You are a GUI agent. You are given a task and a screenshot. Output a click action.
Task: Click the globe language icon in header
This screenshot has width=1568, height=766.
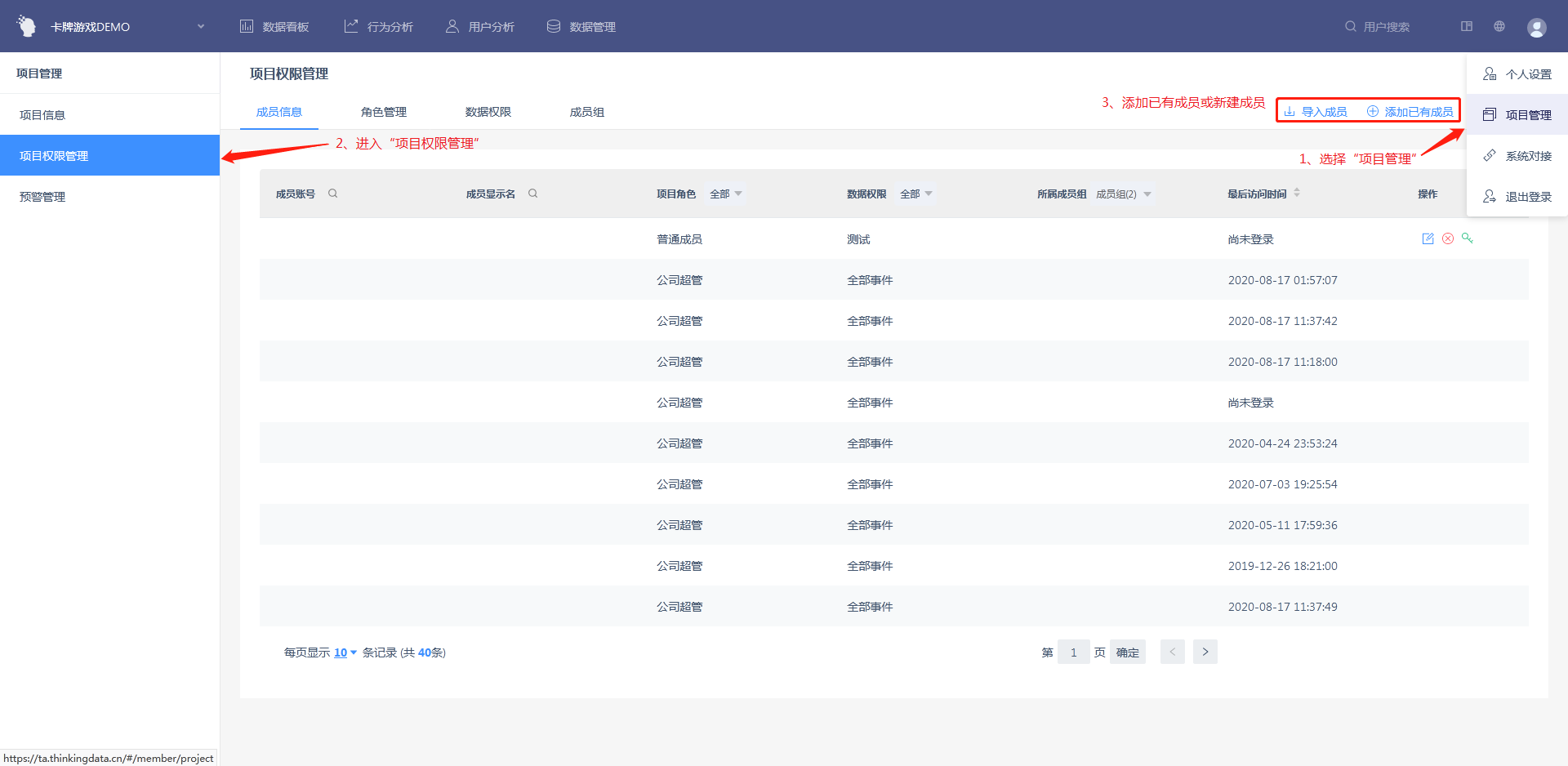[x=1499, y=26]
